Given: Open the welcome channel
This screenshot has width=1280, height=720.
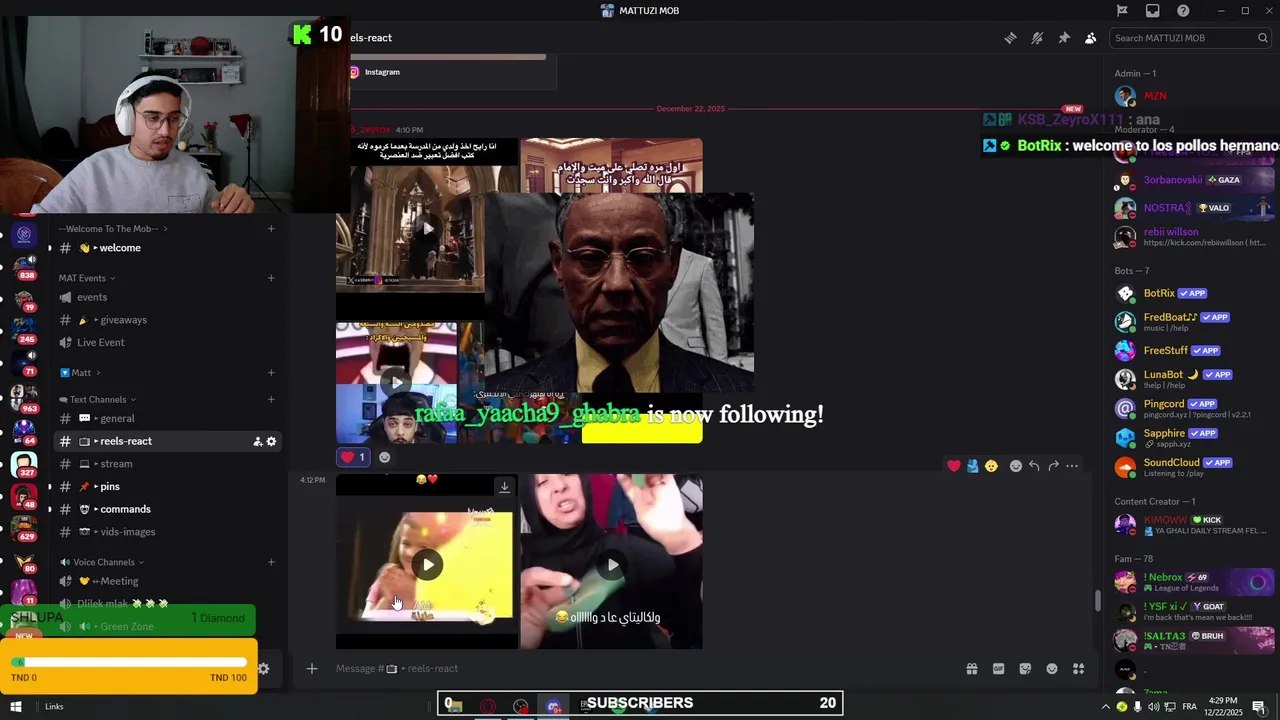Looking at the screenshot, I should (x=167, y=248).
